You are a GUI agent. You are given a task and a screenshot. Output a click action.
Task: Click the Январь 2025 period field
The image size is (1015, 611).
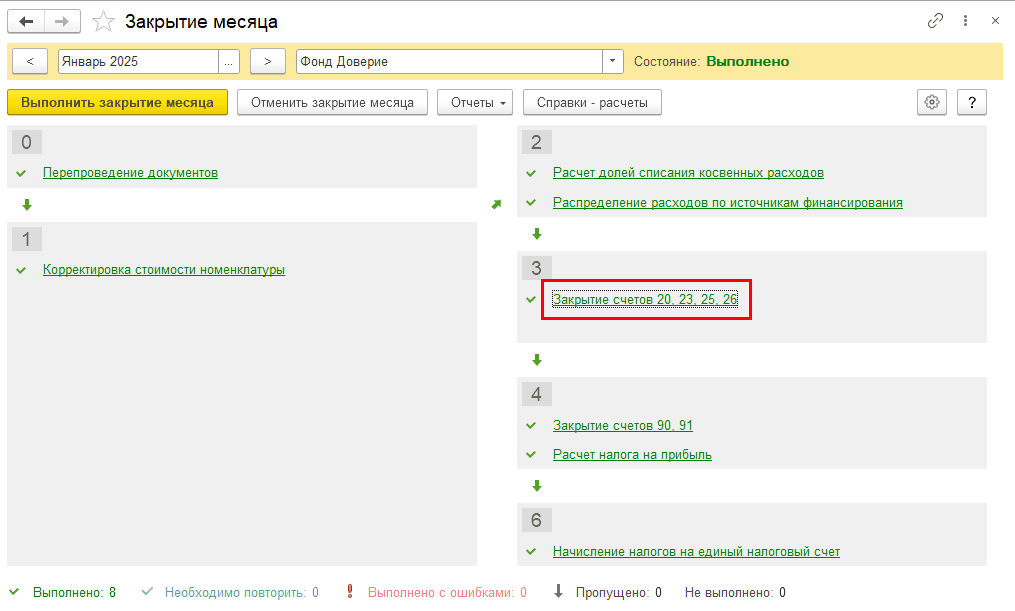click(x=137, y=61)
